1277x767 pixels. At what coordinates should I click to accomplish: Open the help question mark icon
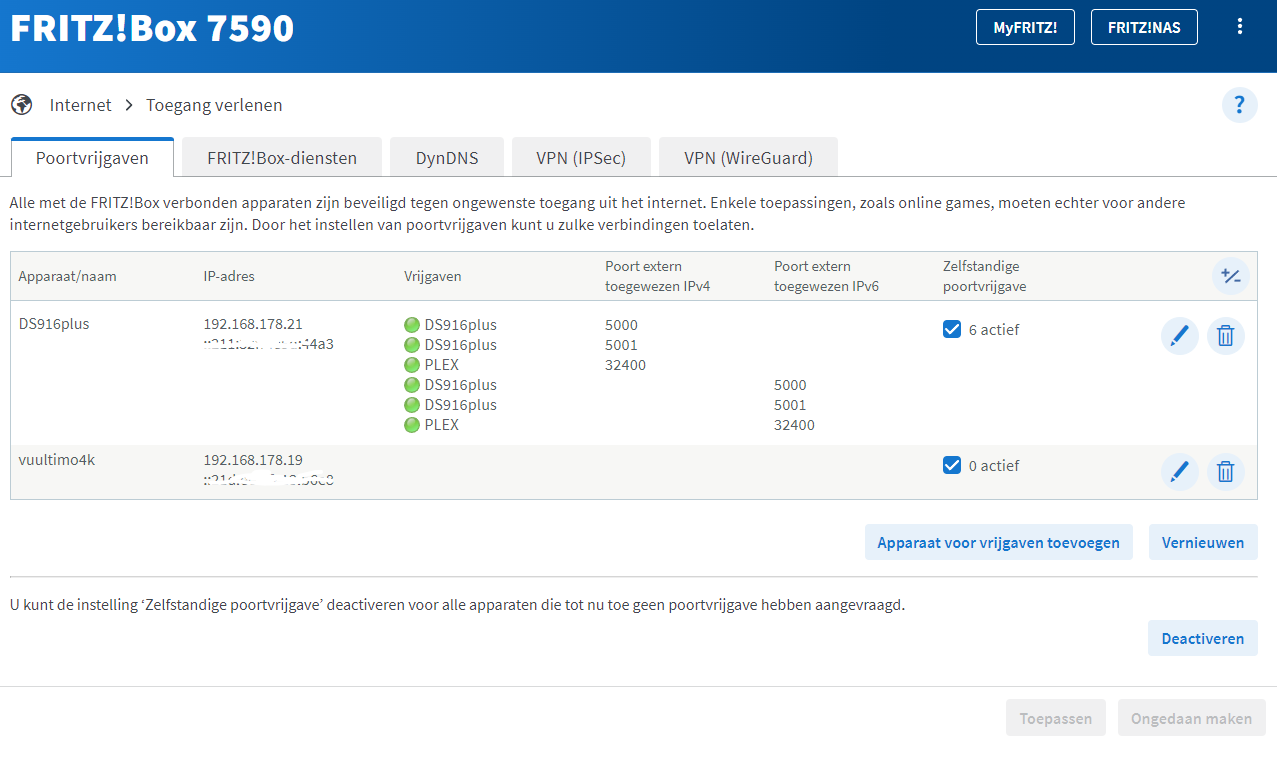click(x=1239, y=105)
